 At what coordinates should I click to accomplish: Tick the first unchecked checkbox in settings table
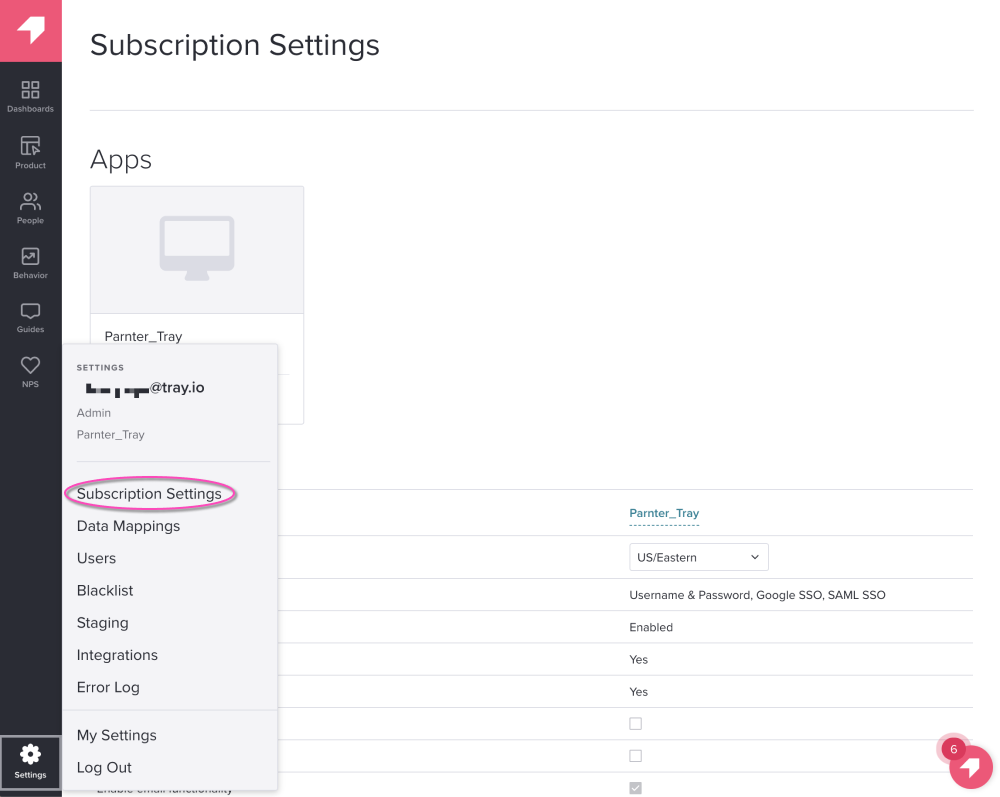(635, 724)
